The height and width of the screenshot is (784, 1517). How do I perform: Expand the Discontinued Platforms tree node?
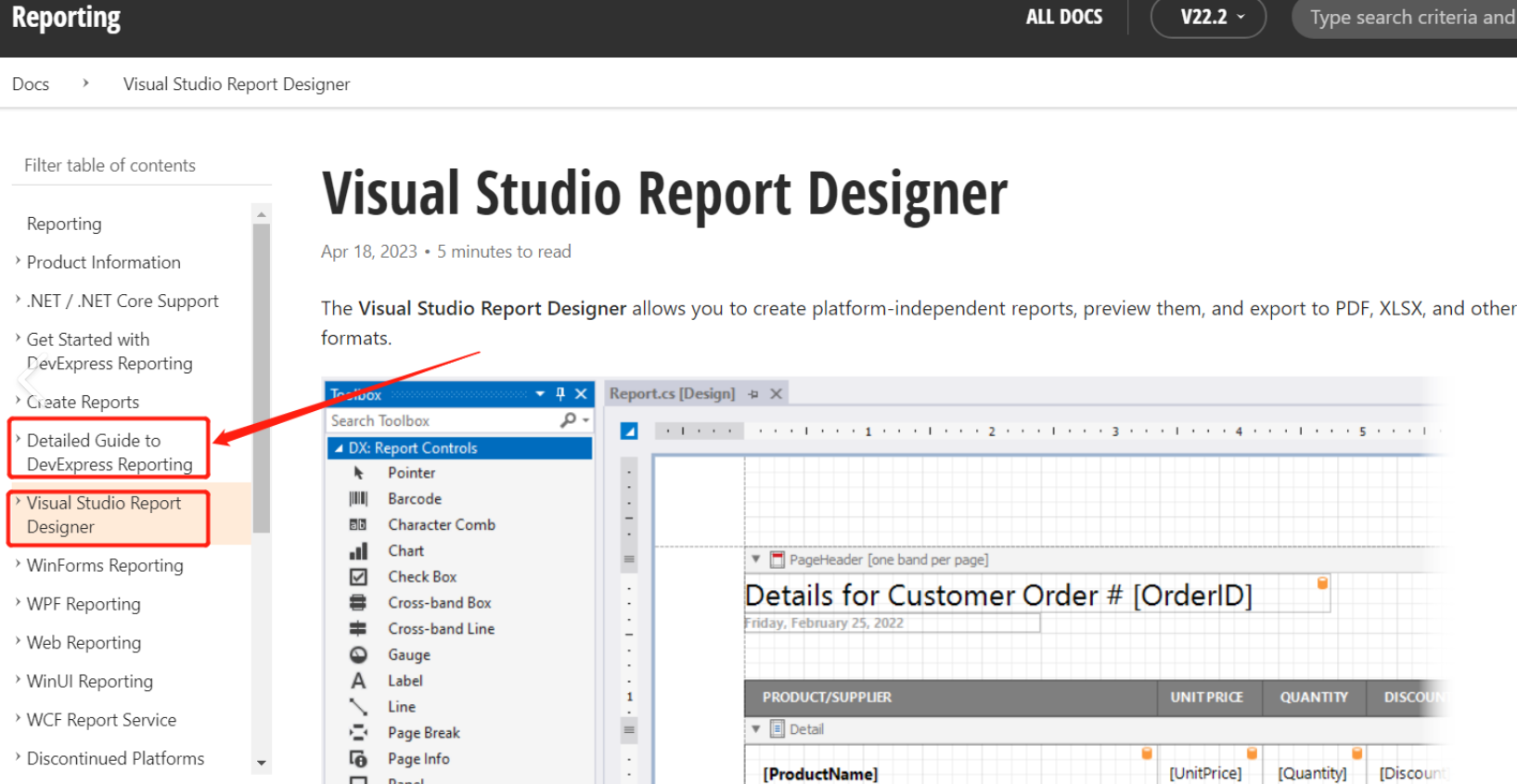[18, 757]
